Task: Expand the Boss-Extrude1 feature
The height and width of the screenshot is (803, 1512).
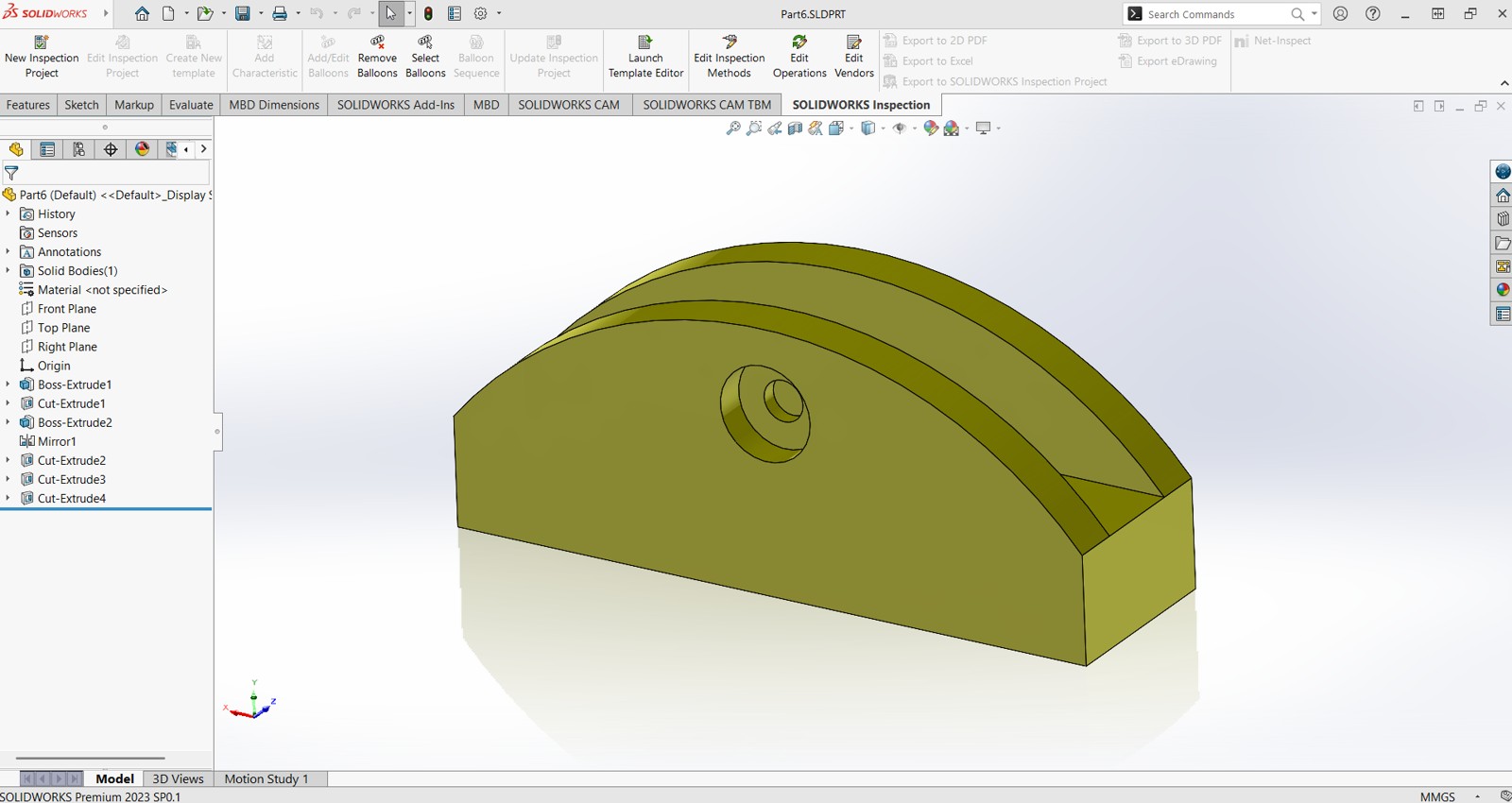Action: 8,384
